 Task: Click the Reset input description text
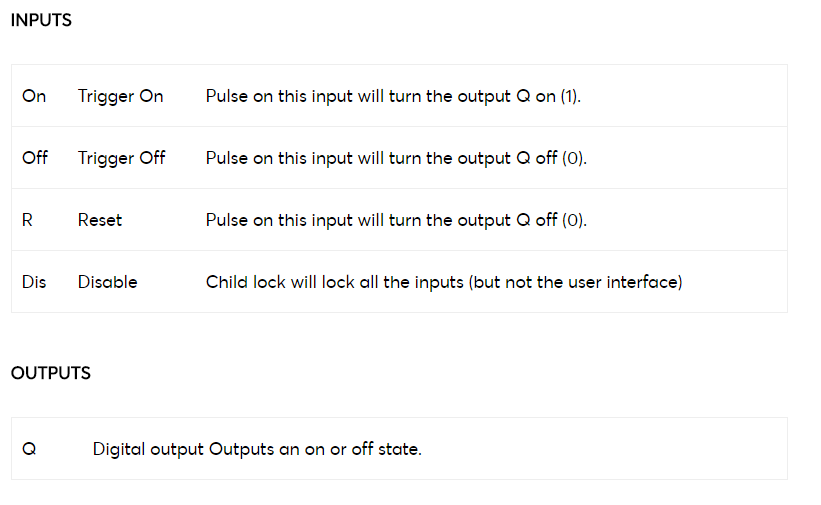coord(396,220)
